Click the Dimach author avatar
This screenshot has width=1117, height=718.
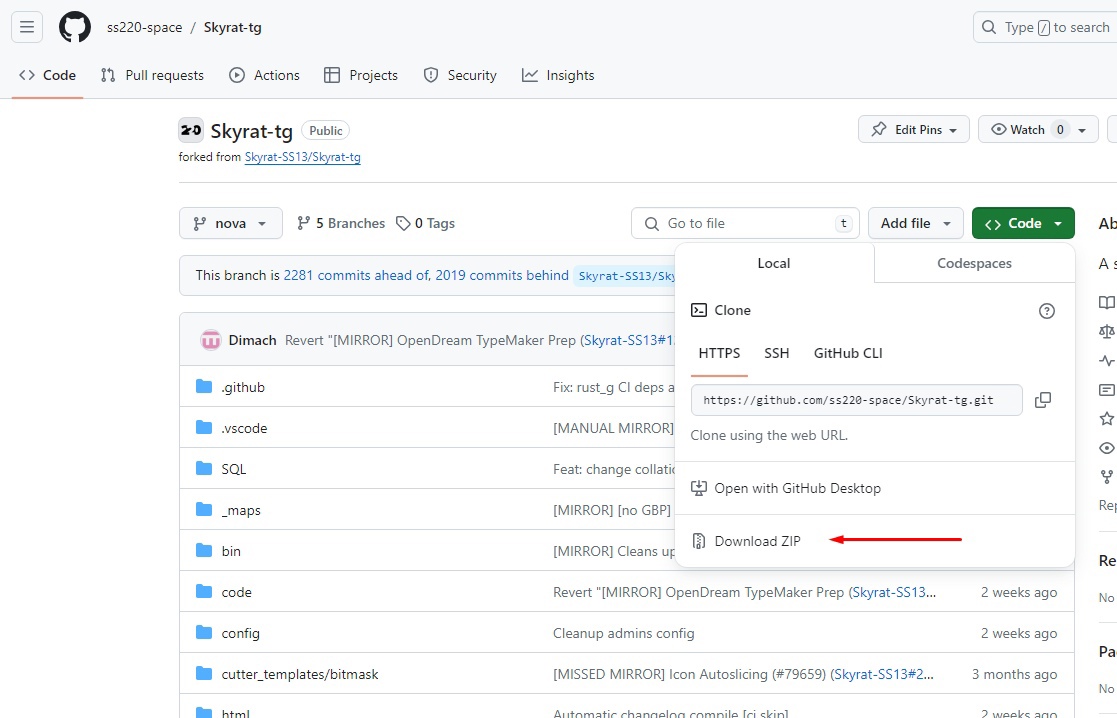click(211, 340)
